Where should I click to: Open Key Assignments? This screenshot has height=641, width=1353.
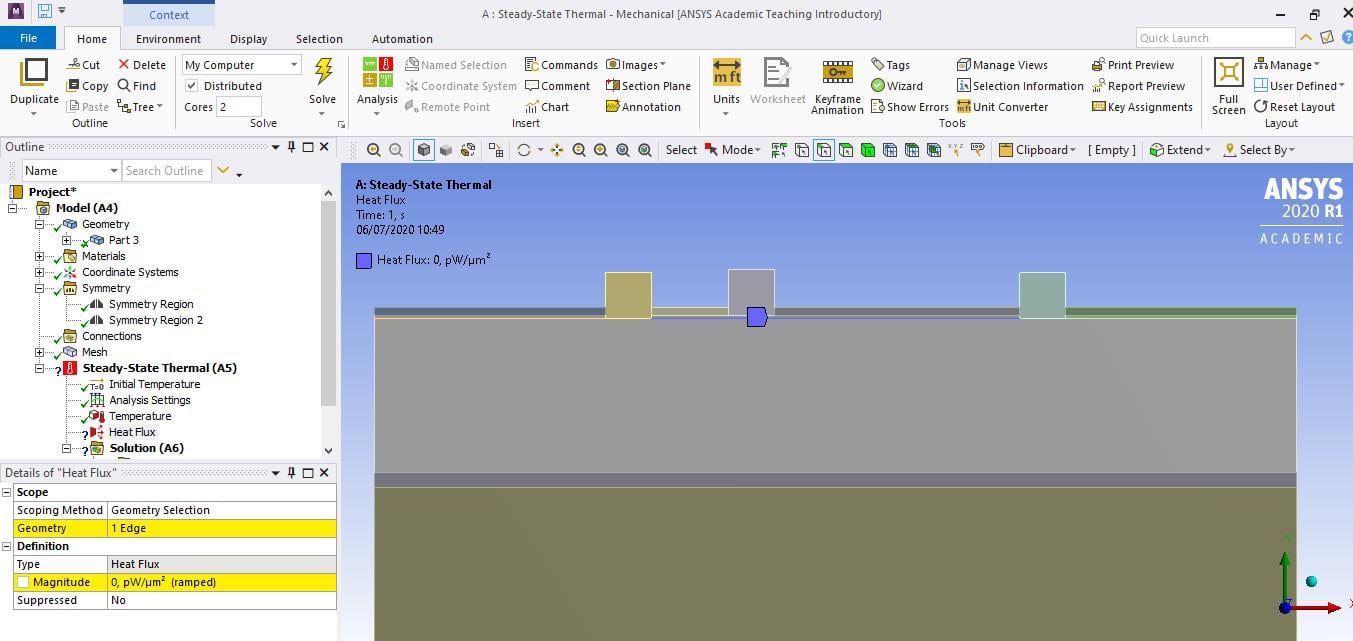tap(1142, 107)
